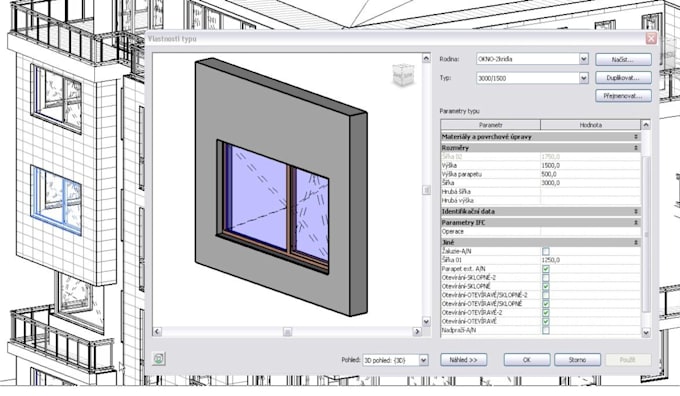Viewport: 680px width, 396px height.
Task: Click the Parametr column header
Action: click(490, 125)
